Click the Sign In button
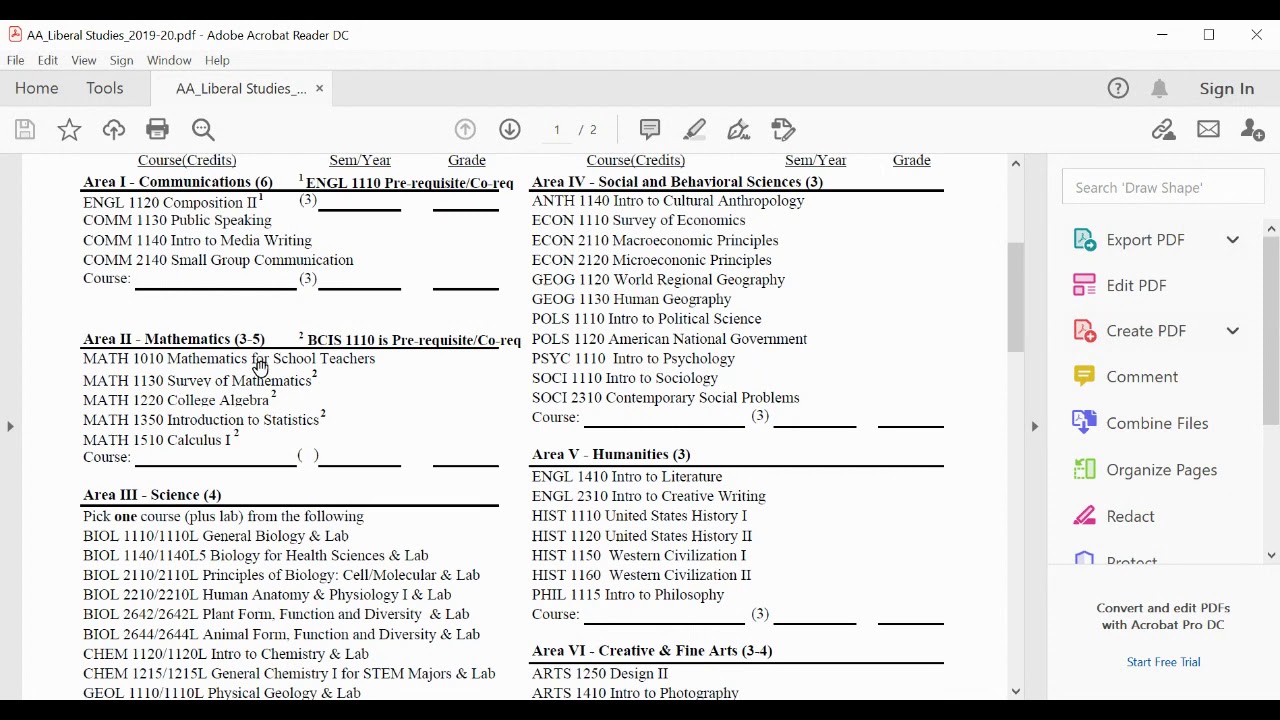This screenshot has width=1280, height=720. point(1227,89)
